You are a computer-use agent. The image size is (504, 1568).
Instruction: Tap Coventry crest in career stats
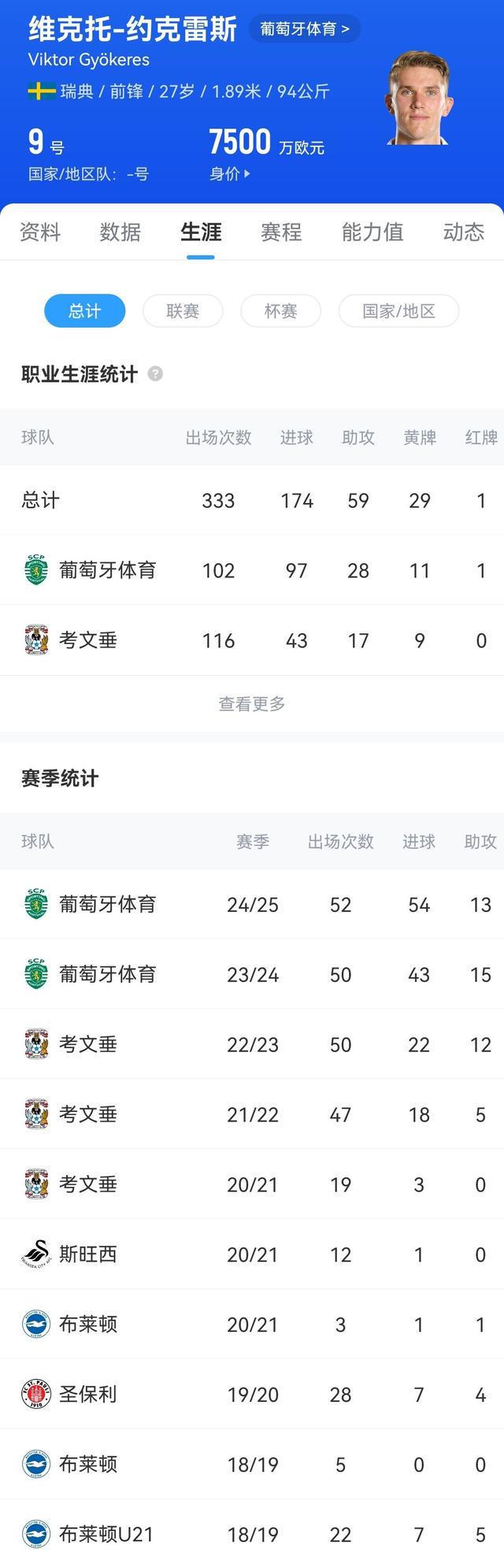coord(36,640)
